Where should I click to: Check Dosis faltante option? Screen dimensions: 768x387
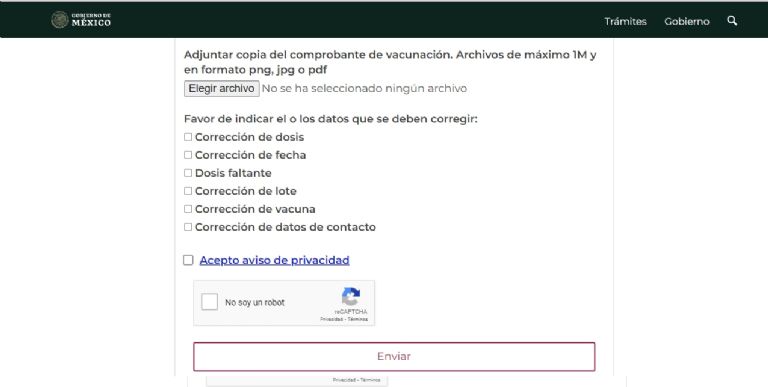click(188, 173)
